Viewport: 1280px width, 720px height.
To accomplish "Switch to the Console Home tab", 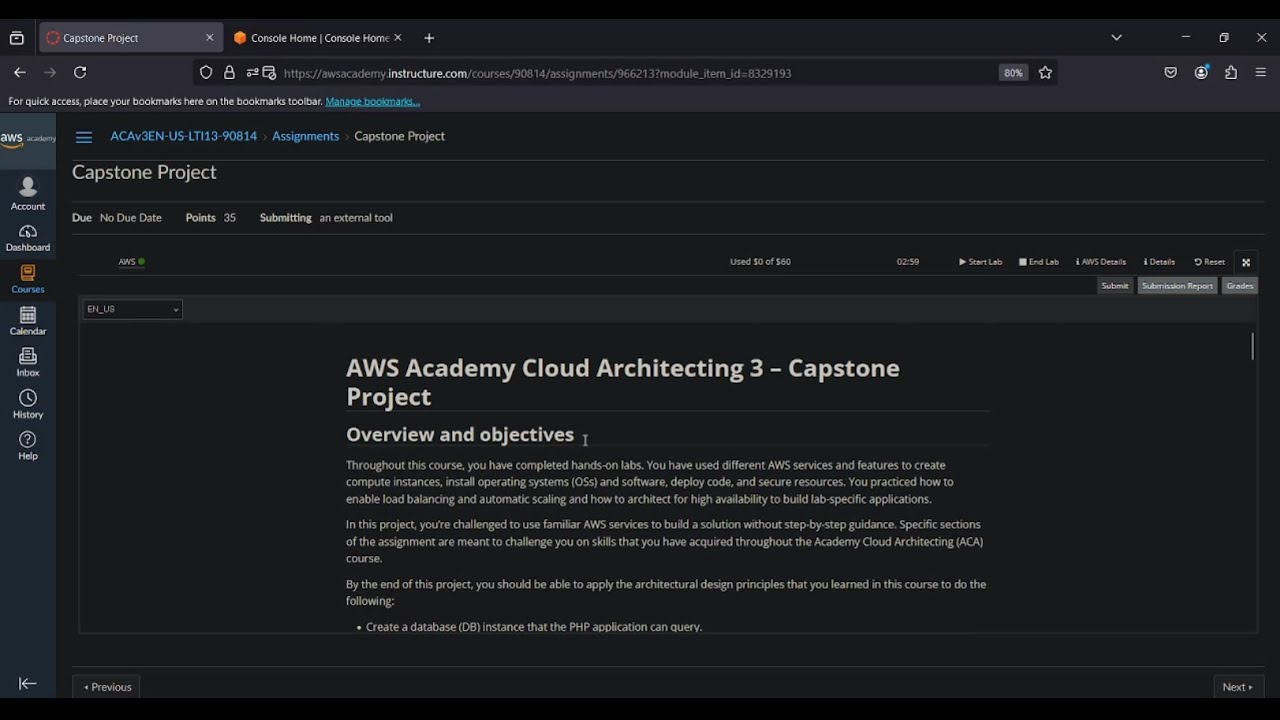I will tap(318, 38).
